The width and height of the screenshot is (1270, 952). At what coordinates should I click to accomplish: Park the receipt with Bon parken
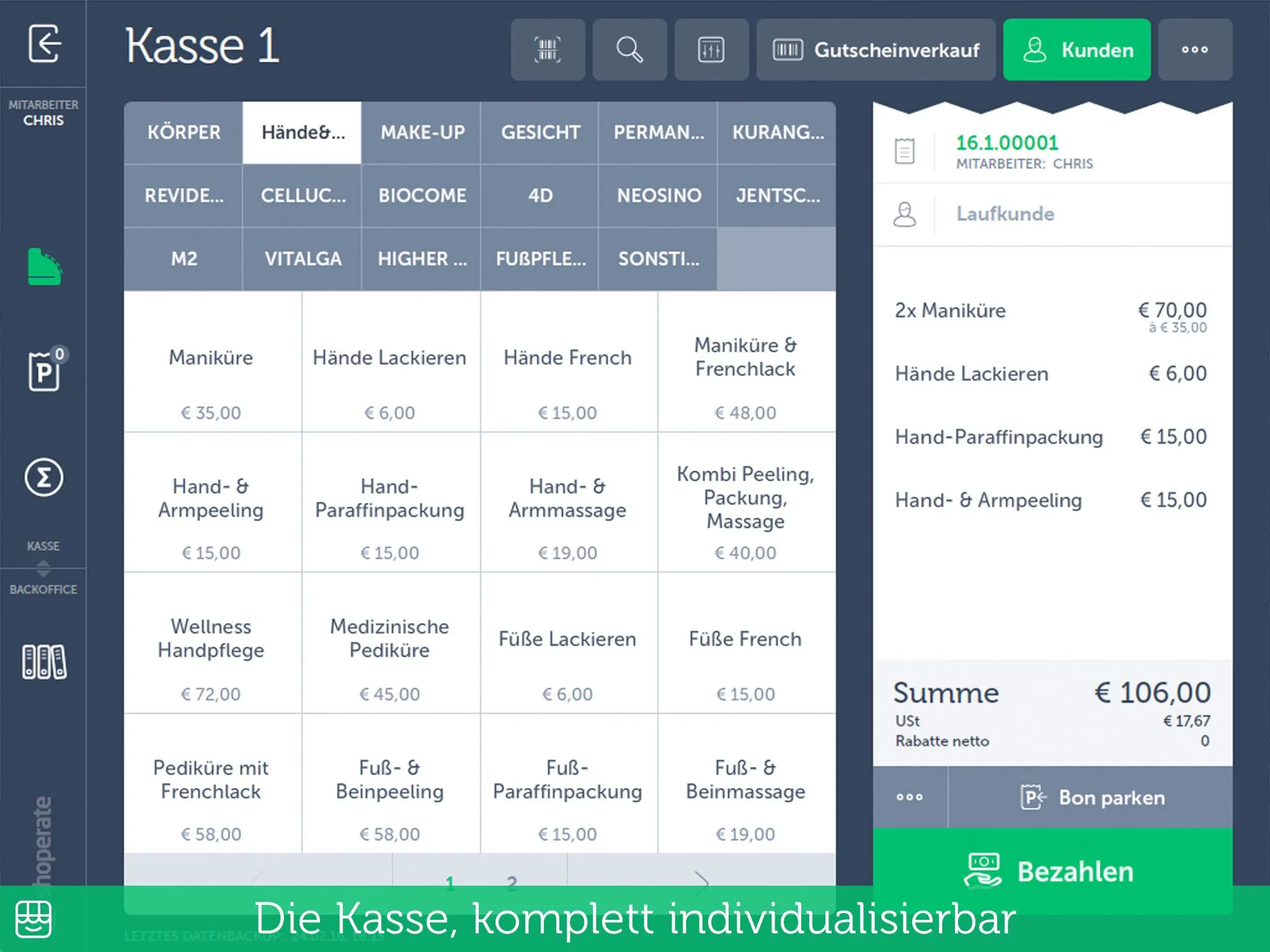click(x=1091, y=797)
